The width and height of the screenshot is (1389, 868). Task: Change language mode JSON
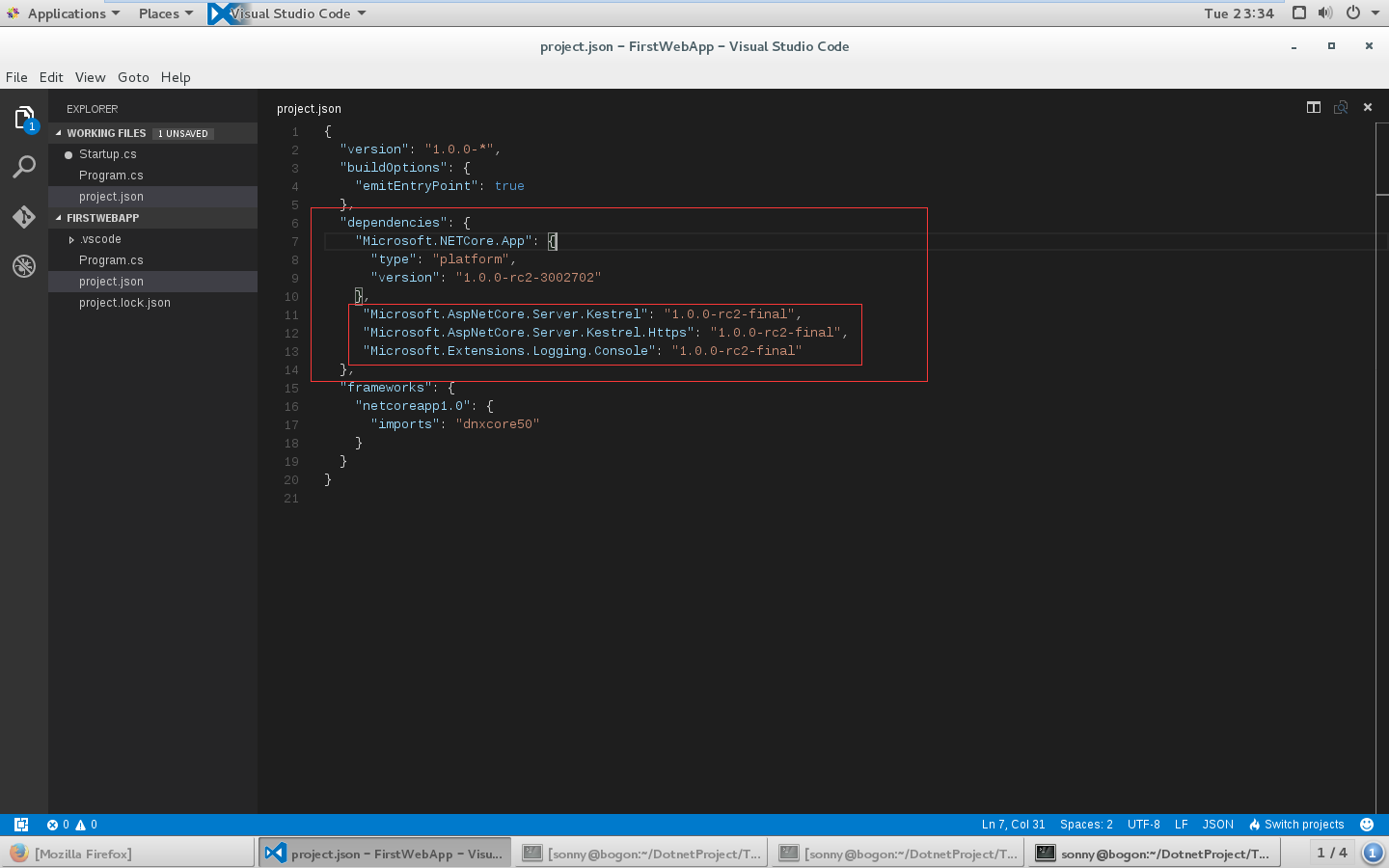[x=1217, y=825]
